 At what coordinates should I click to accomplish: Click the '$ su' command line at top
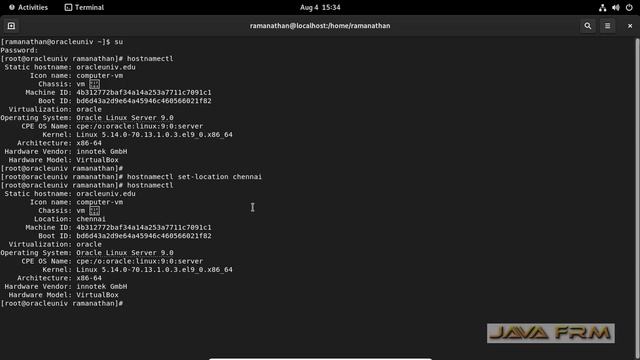[x=62, y=42]
